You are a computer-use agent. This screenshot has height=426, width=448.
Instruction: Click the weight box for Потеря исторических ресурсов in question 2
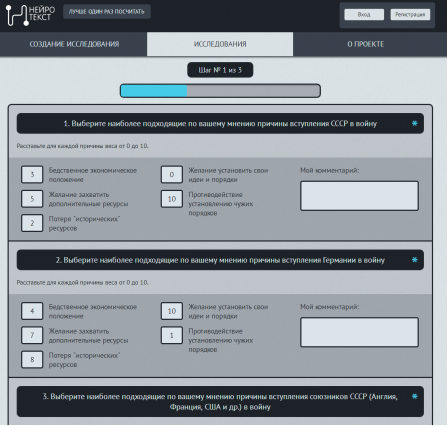[32, 360]
